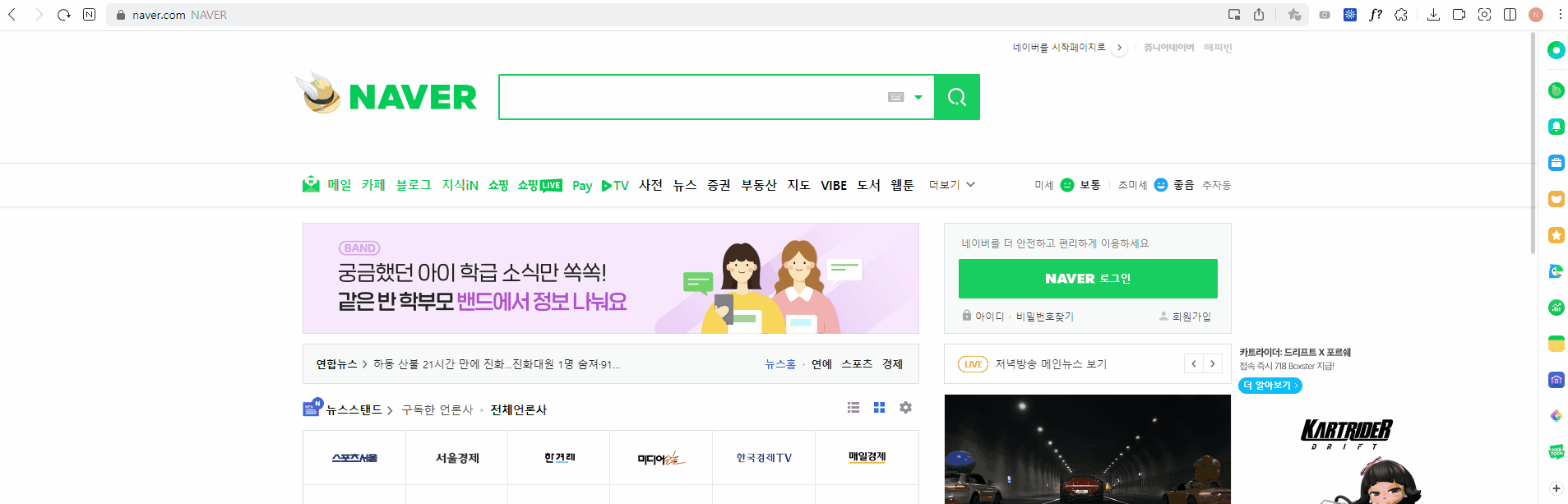Open the orange star bookmarks in sidebar
Image resolution: width=1568 pixels, height=504 pixels.
[1556, 235]
